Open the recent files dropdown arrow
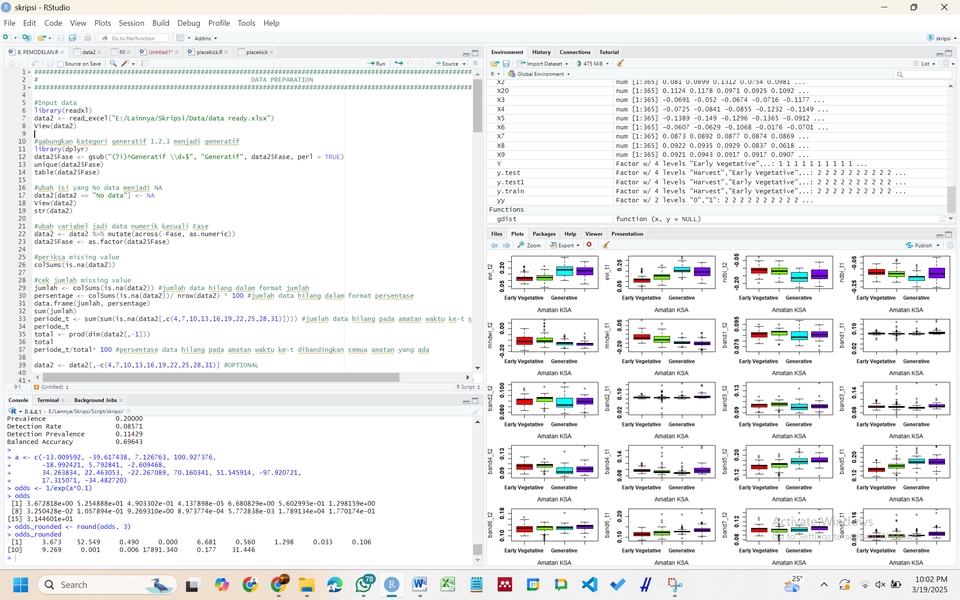This screenshot has height=600, width=960. 50,38
